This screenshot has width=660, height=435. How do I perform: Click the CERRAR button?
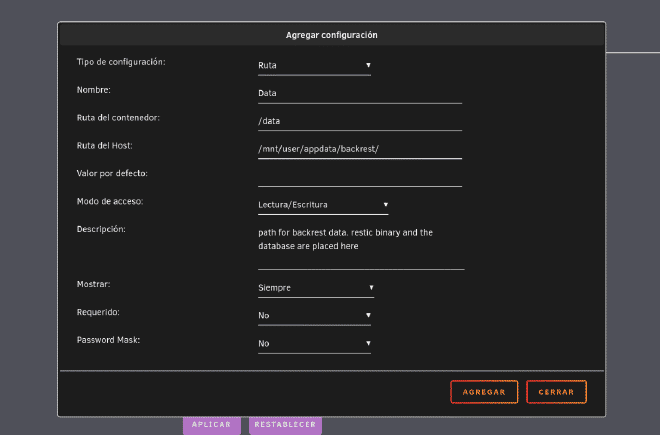pyautogui.click(x=556, y=392)
